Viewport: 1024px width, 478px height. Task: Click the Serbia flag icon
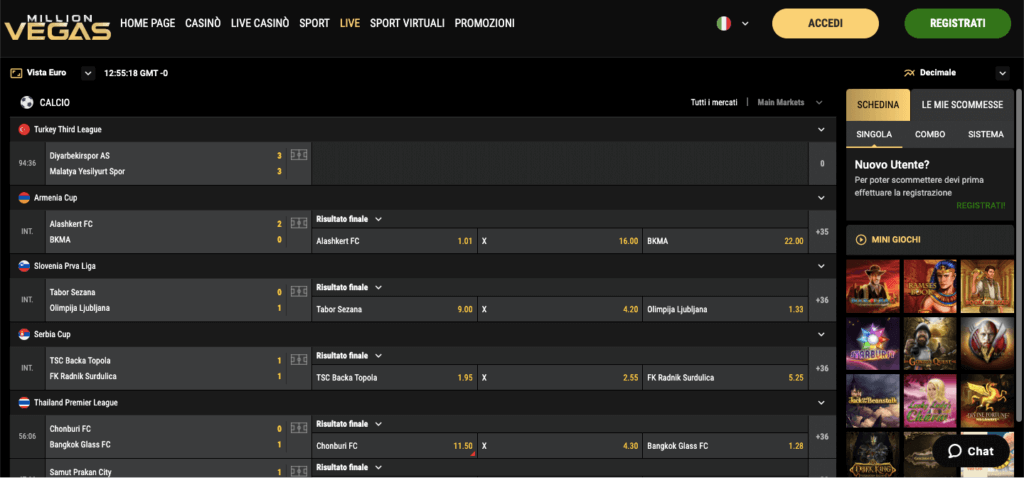24,334
